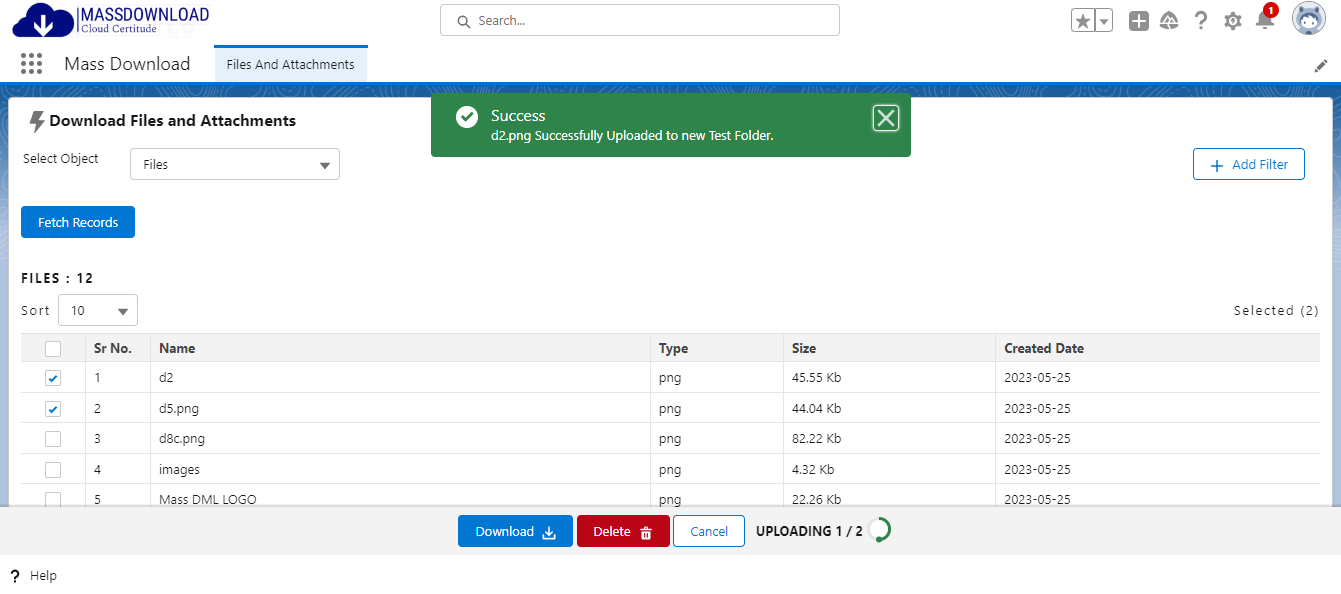Viewport: 1341px width, 594px height.
Task: Uncheck the d2 file row checkbox
Action: (53, 378)
